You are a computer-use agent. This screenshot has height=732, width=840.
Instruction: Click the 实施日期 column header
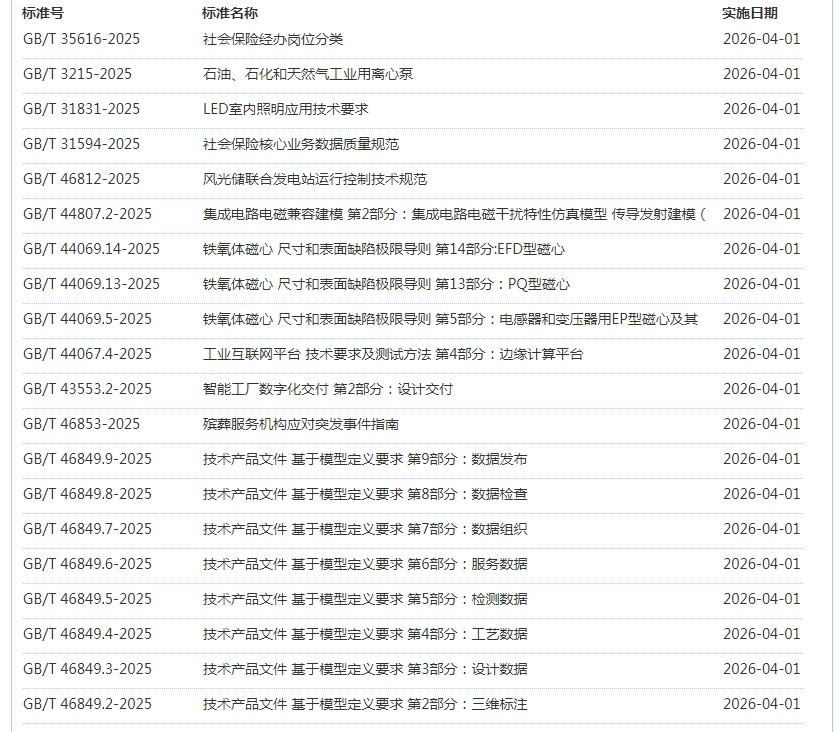coord(749,13)
